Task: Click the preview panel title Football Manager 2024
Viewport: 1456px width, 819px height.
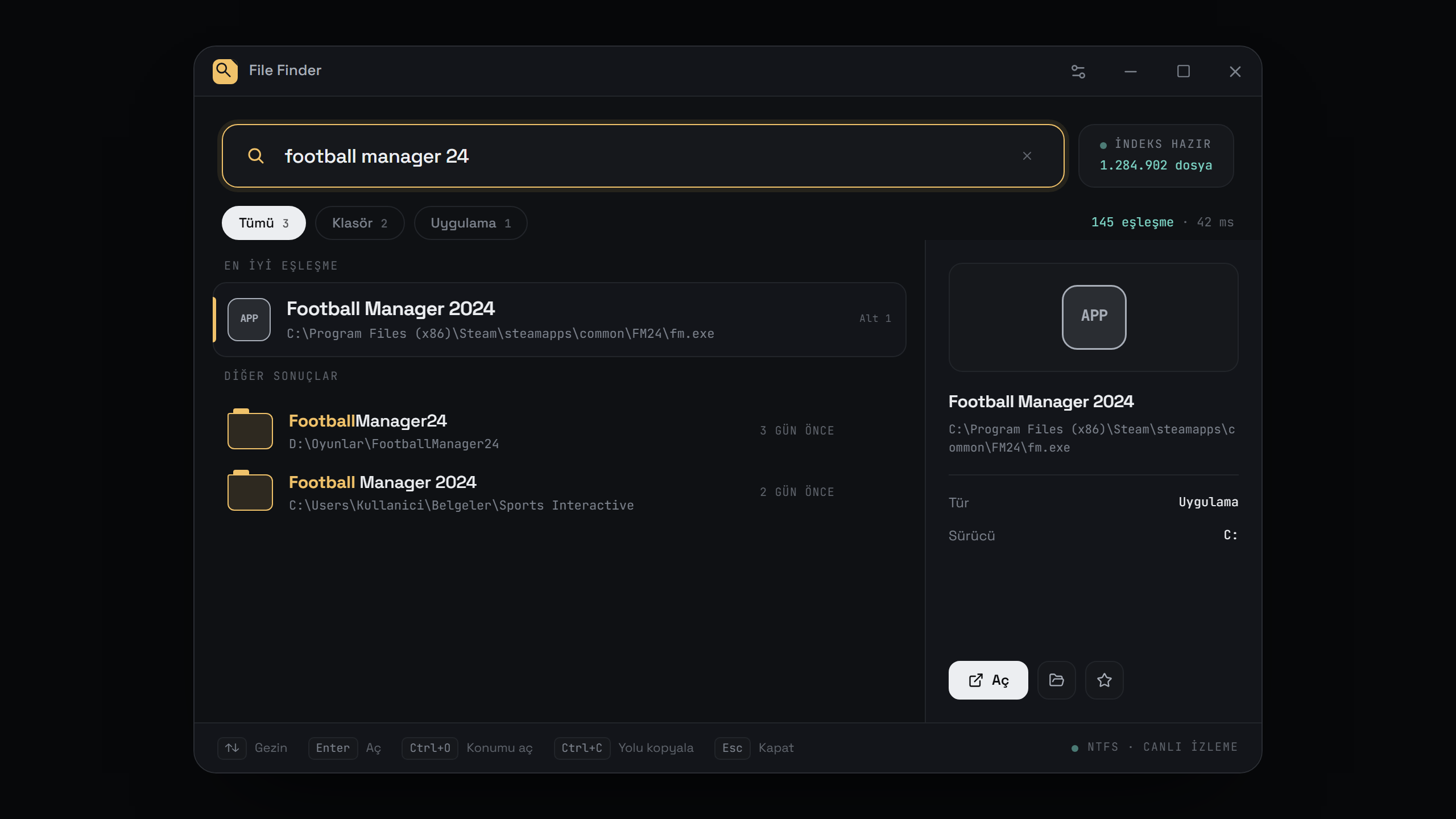Action: [x=1041, y=402]
